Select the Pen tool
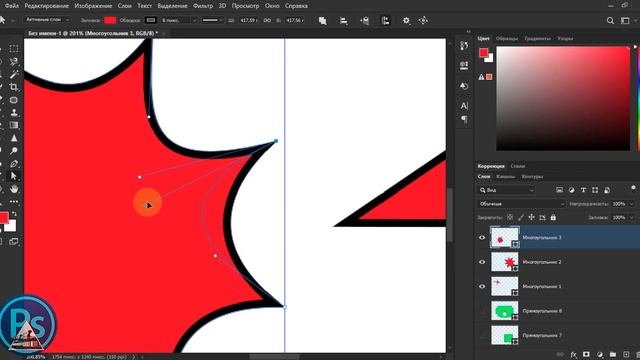Viewport: 640px width, 360px height. click(x=13, y=164)
